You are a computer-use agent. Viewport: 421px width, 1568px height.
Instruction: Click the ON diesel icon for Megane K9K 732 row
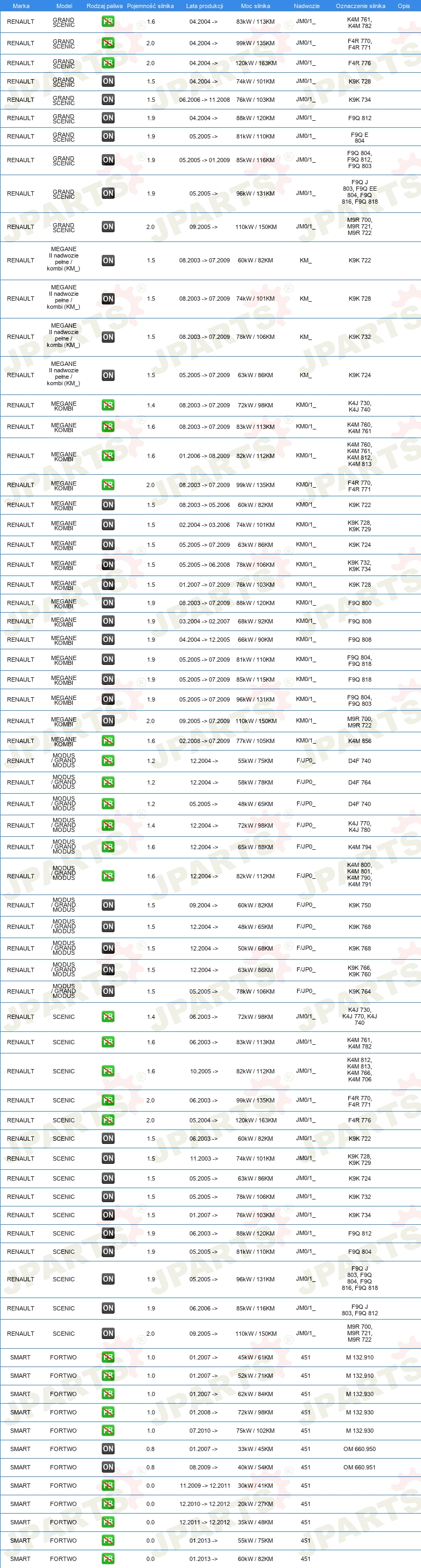108,337
